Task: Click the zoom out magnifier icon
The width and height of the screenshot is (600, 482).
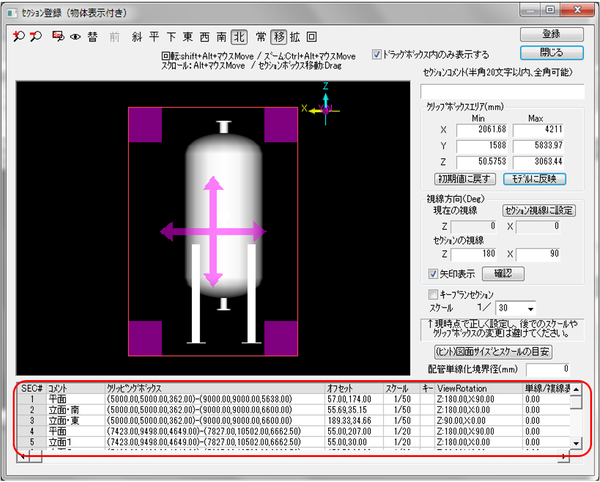Action: point(37,35)
